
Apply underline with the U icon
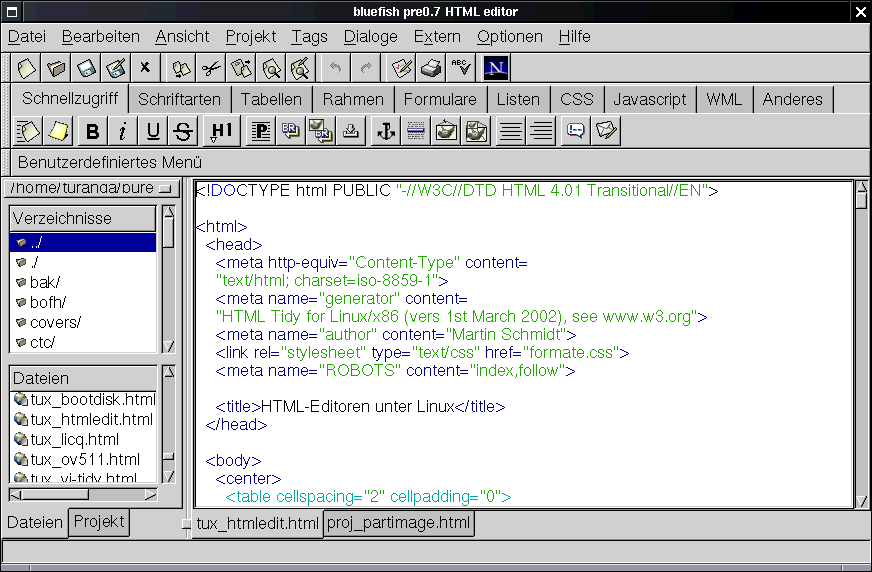click(152, 131)
